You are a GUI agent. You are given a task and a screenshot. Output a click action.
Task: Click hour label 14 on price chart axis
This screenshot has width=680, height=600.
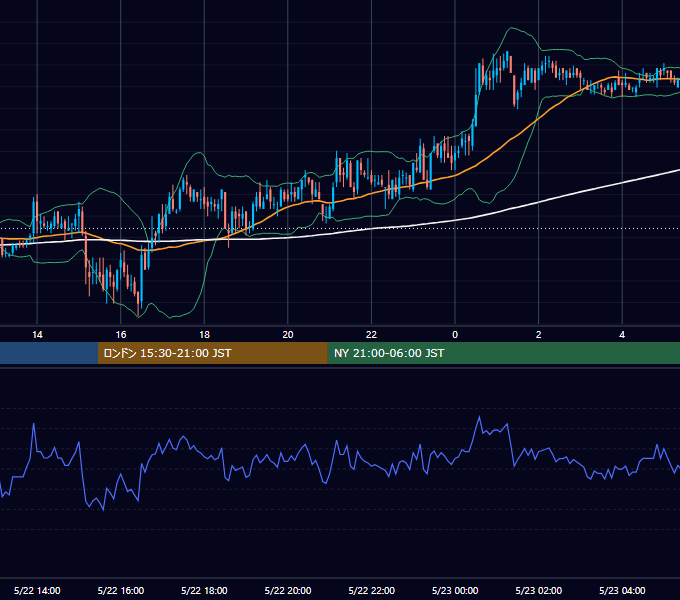37,335
